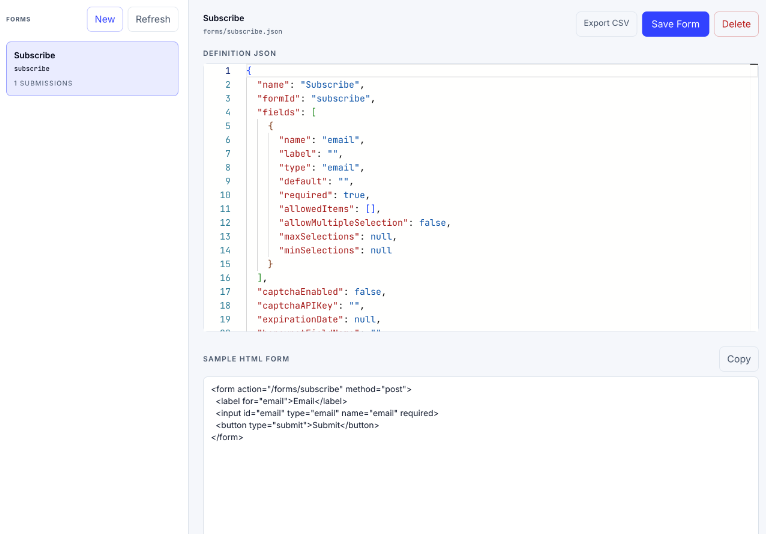
Task: Click the "fields": [ line
Action: [287, 112]
